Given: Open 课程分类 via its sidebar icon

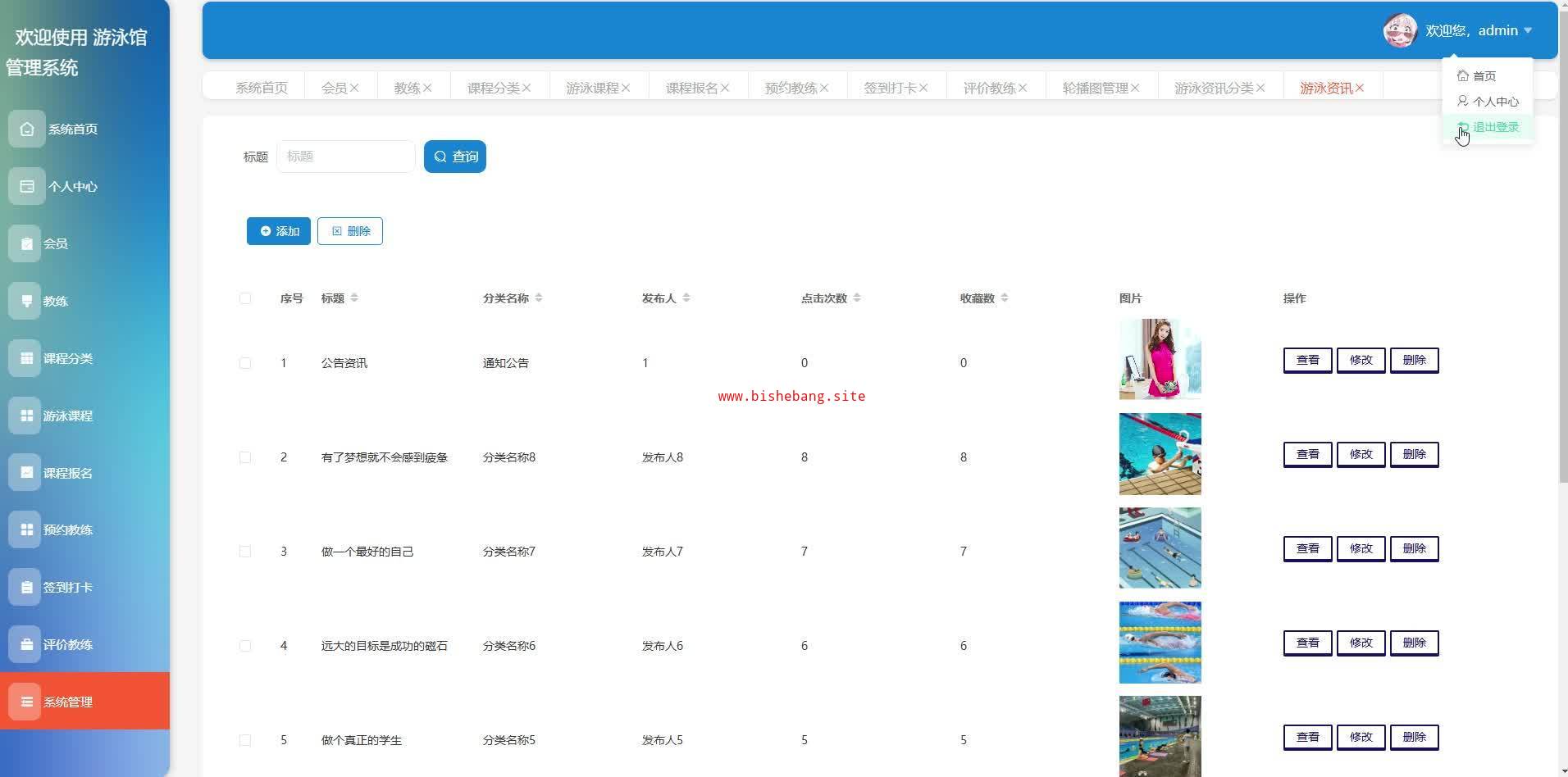Looking at the screenshot, I should click(26, 358).
